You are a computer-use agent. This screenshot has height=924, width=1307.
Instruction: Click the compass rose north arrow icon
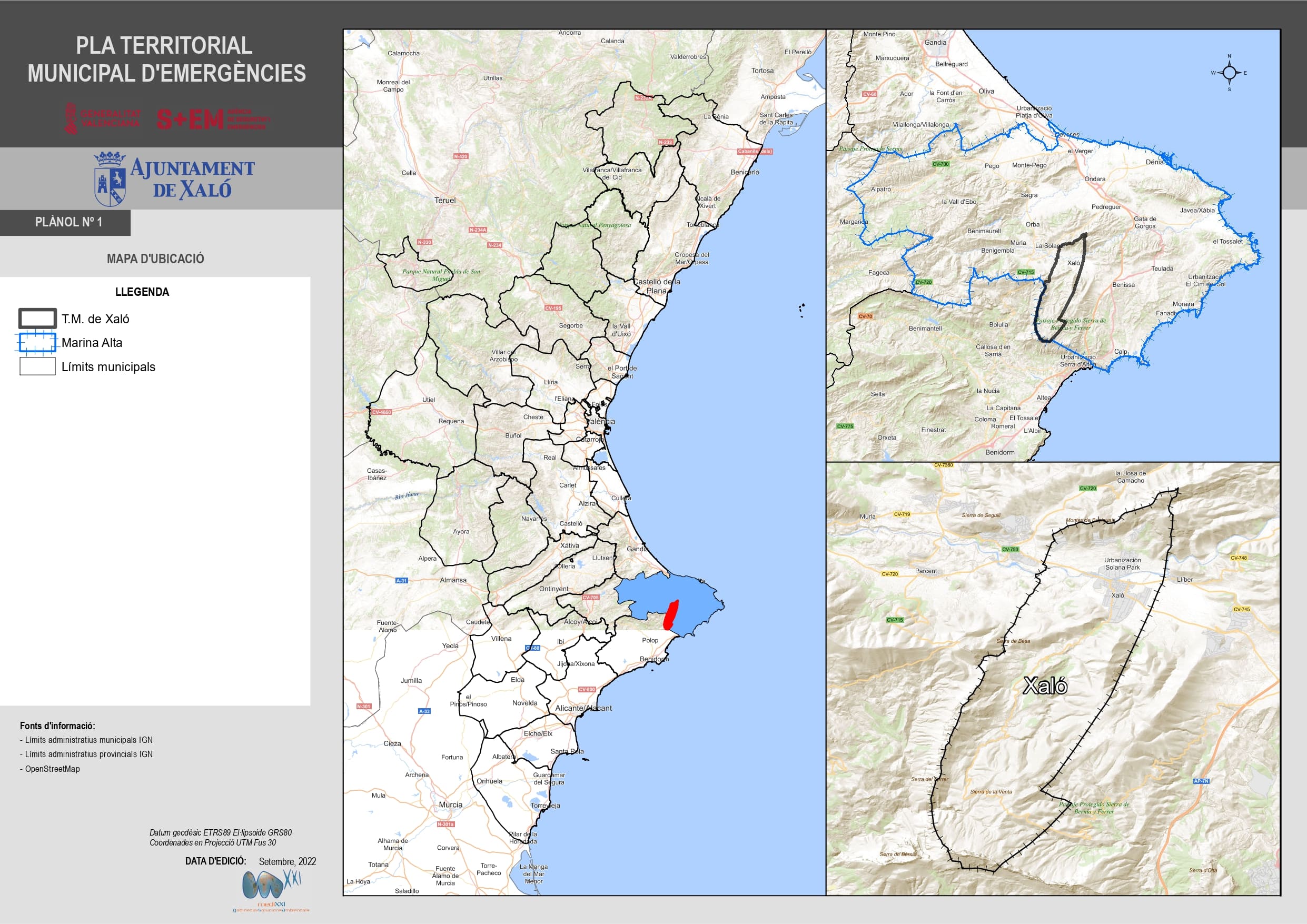point(1229,72)
